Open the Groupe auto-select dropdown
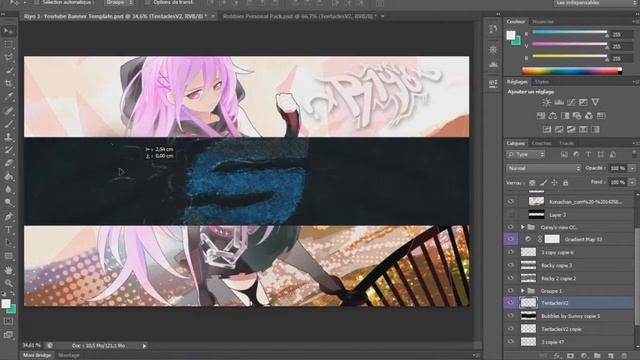 tap(118, 2)
